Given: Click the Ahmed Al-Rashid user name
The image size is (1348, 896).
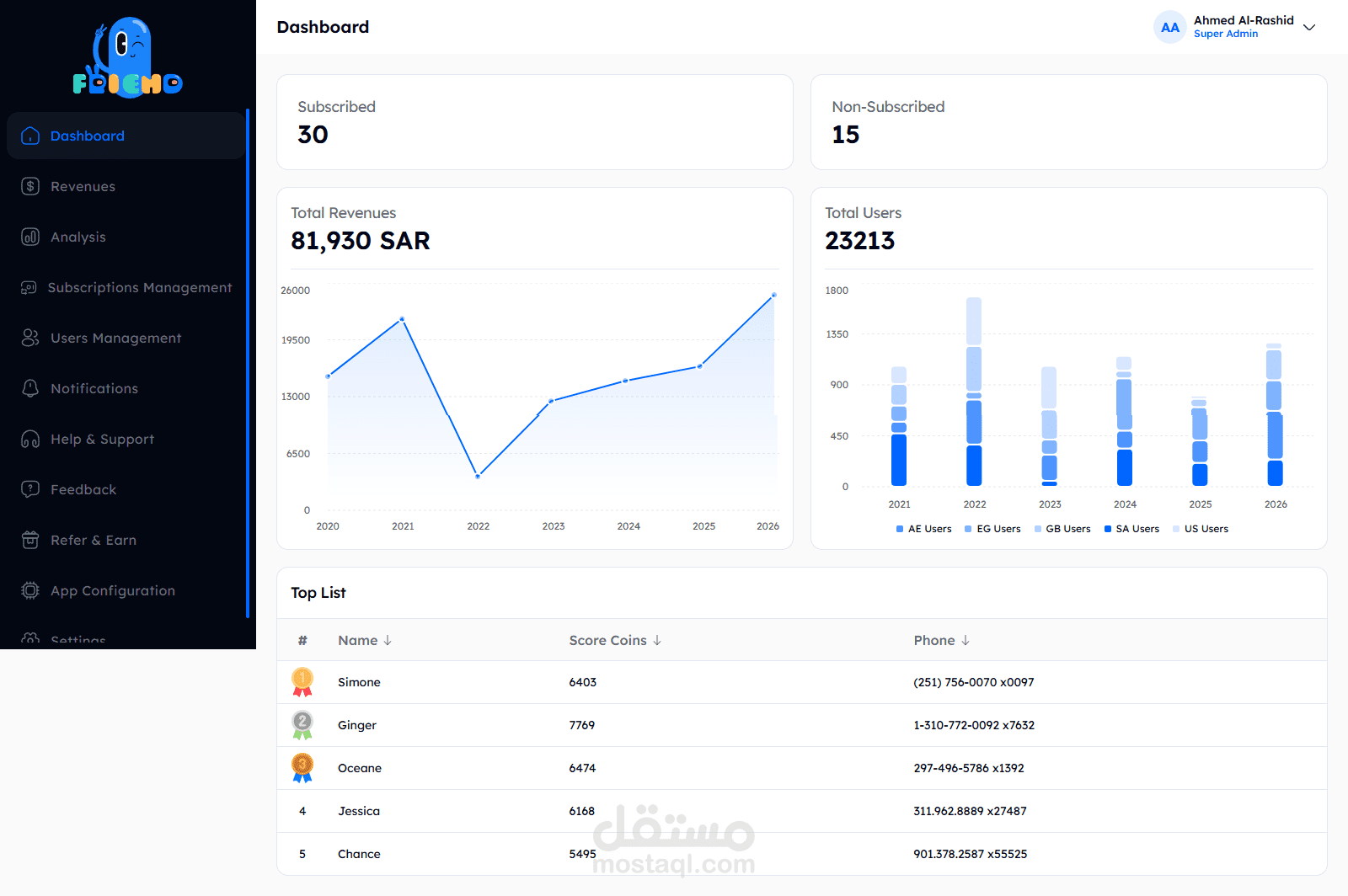Looking at the screenshot, I should coord(1244,20).
